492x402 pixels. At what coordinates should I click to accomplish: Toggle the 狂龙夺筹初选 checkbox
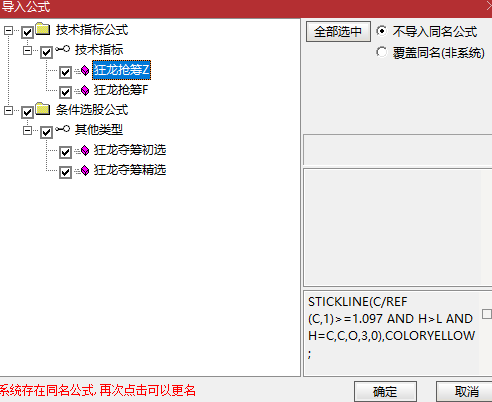(x=65, y=152)
